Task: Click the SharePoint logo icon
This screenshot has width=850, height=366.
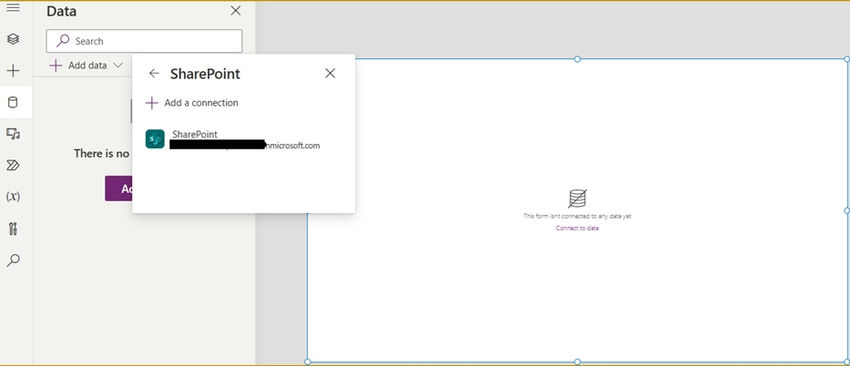Action: pos(155,139)
